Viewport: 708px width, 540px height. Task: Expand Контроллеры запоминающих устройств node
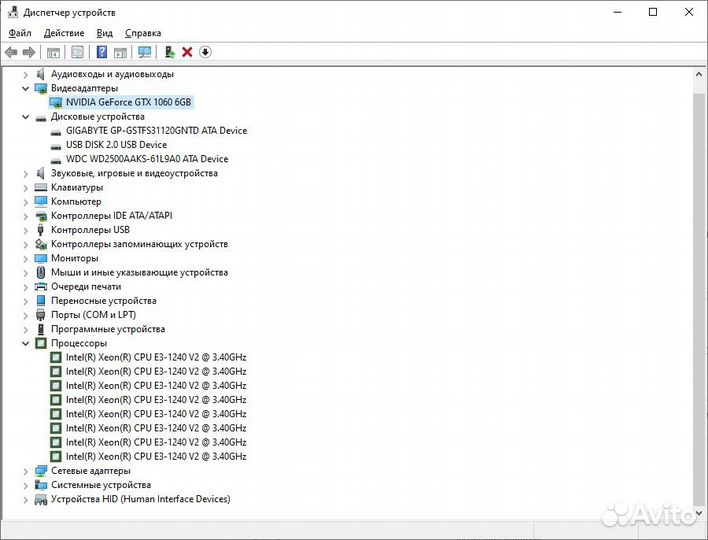(x=26, y=244)
